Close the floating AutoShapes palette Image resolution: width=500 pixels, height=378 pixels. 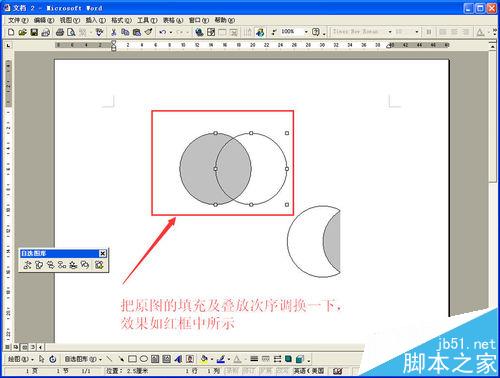click(x=103, y=254)
